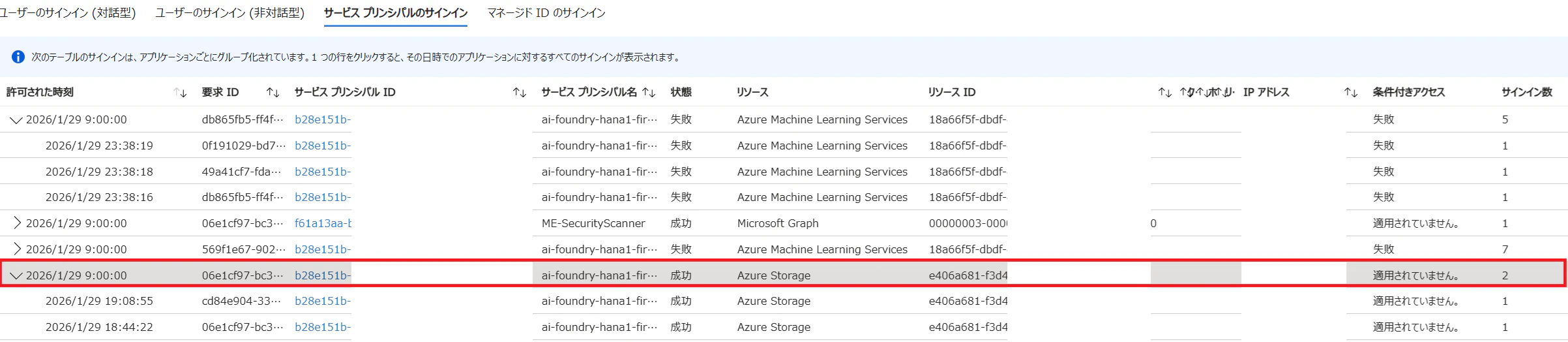Sort by リソース ID column arrows
Viewport: 1568px width, 342px height.
pos(1164,93)
